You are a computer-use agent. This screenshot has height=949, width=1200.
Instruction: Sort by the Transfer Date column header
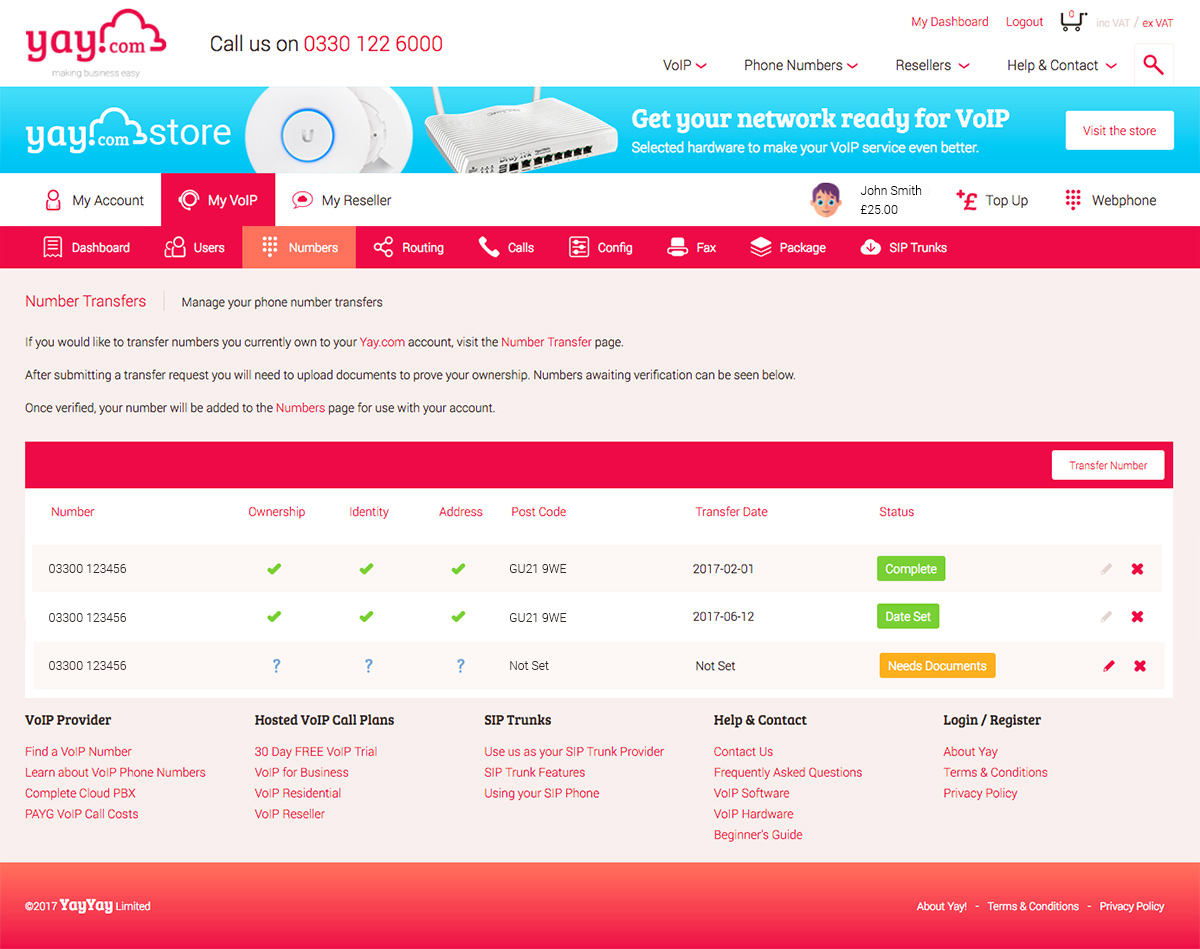coord(731,512)
